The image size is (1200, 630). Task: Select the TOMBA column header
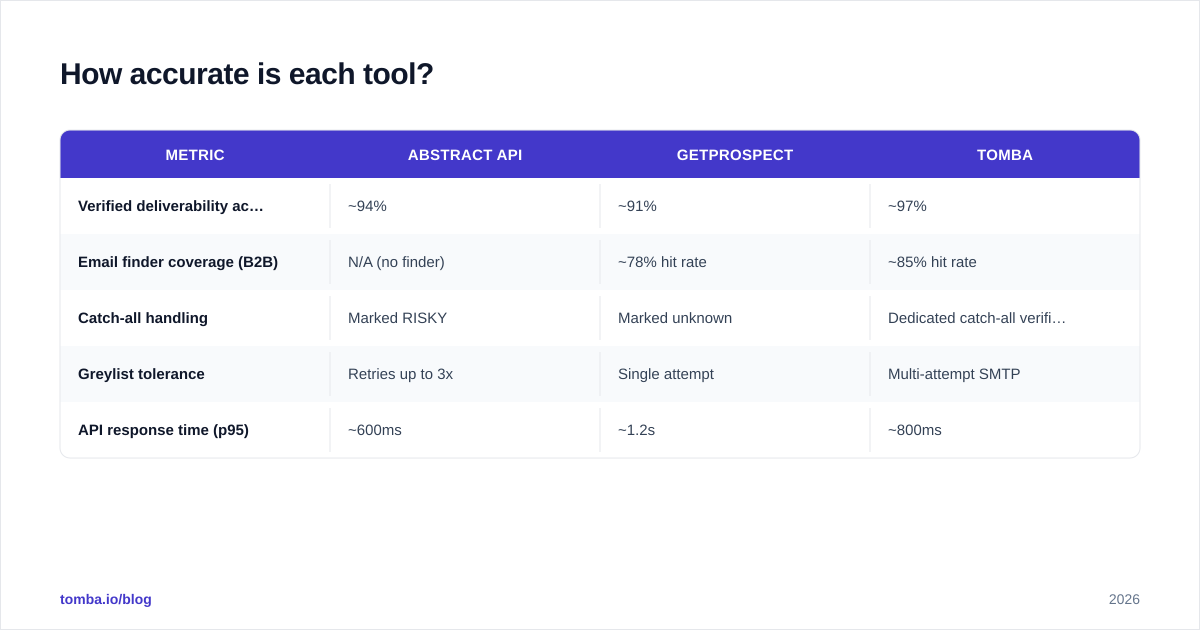[x=1005, y=155]
